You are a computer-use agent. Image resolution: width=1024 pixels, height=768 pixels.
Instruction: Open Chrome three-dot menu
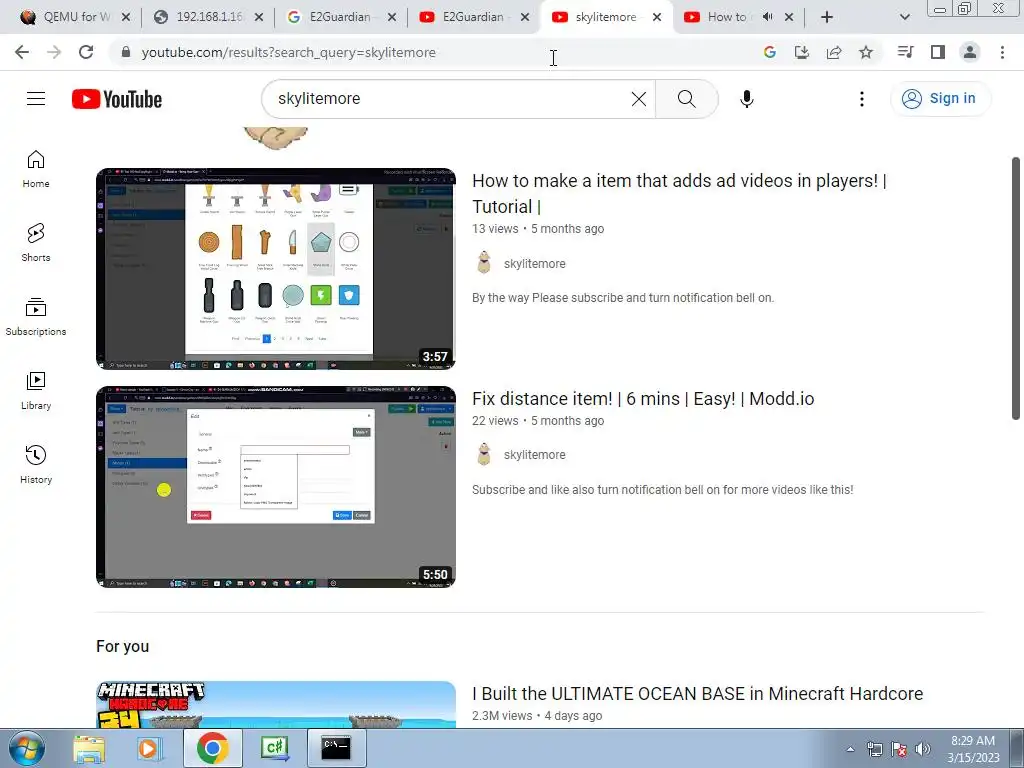coord(1002,52)
